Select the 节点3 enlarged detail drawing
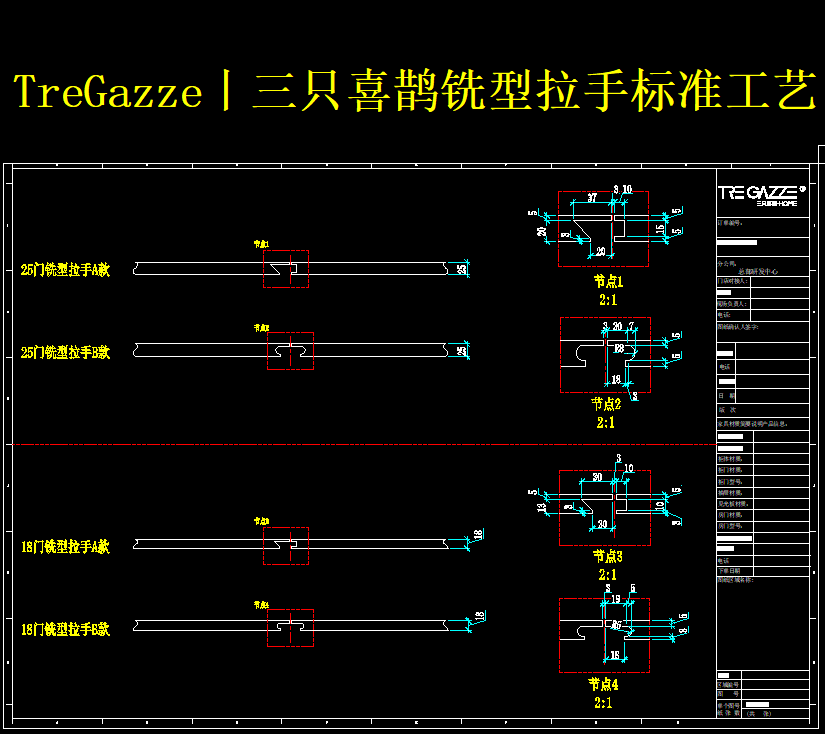Image resolution: width=825 pixels, height=734 pixels. tap(605, 508)
